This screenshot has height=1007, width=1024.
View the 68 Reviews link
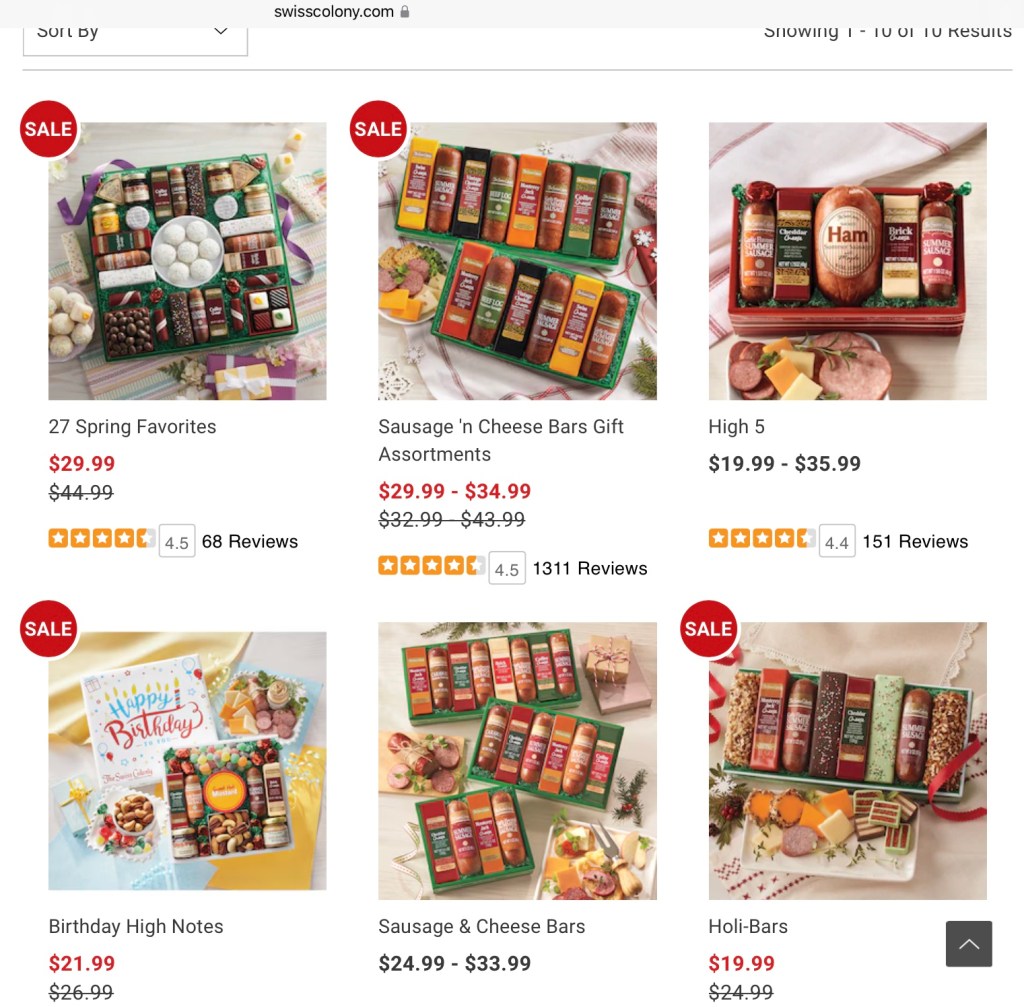coord(249,541)
